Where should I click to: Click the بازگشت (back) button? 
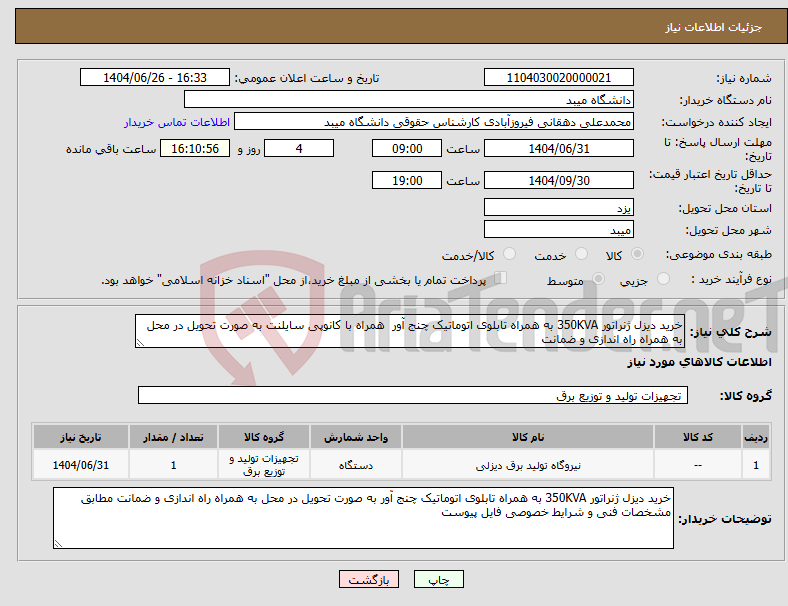click(x=368, y=579)
